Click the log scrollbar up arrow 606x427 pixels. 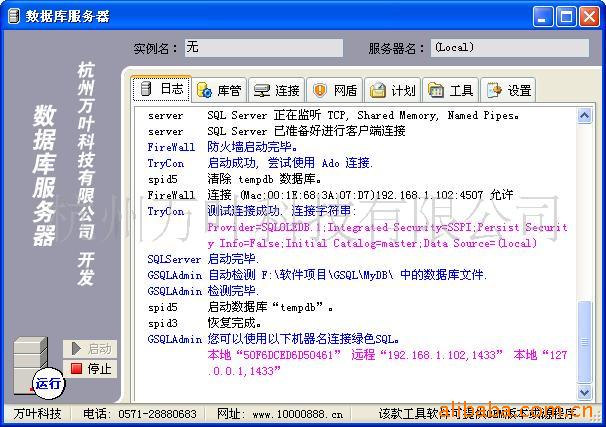(x=584, y=116)
